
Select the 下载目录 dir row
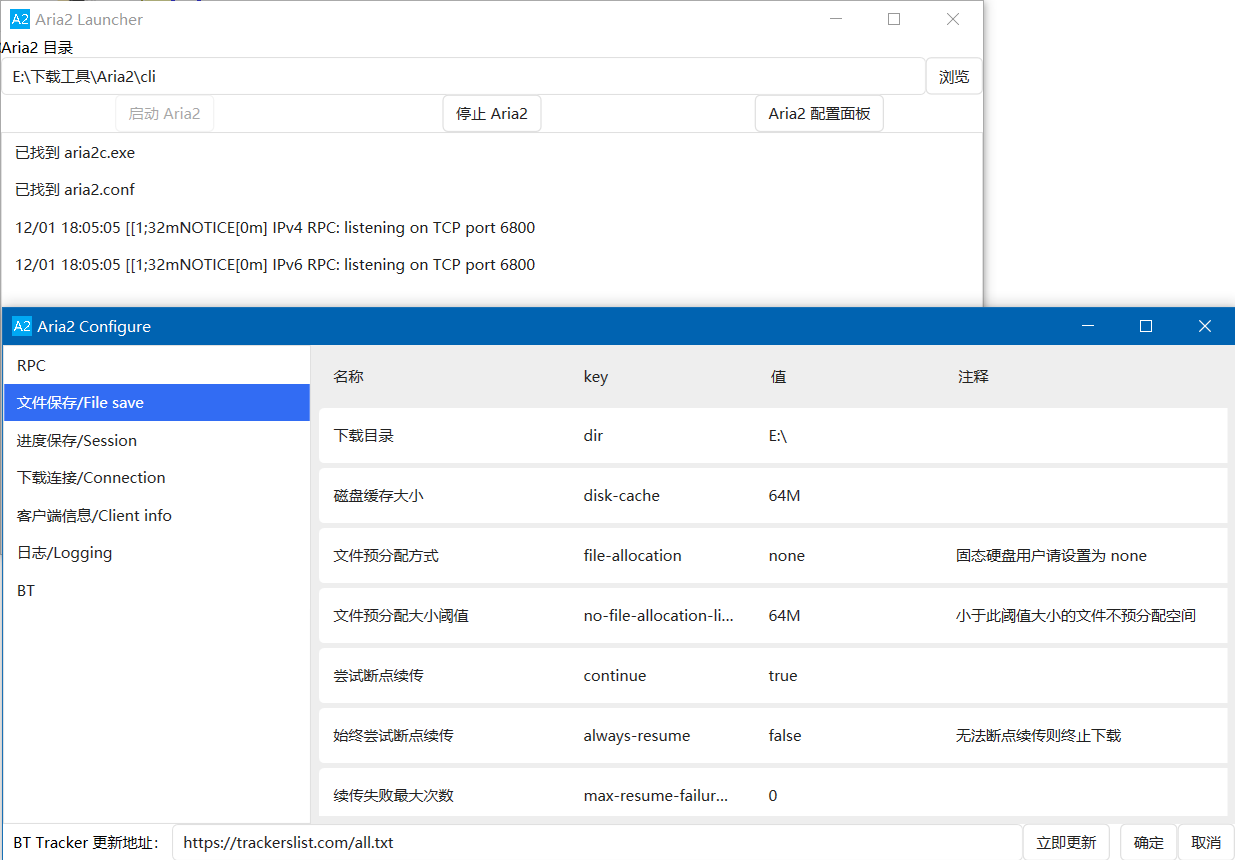(x=773, y=436)
